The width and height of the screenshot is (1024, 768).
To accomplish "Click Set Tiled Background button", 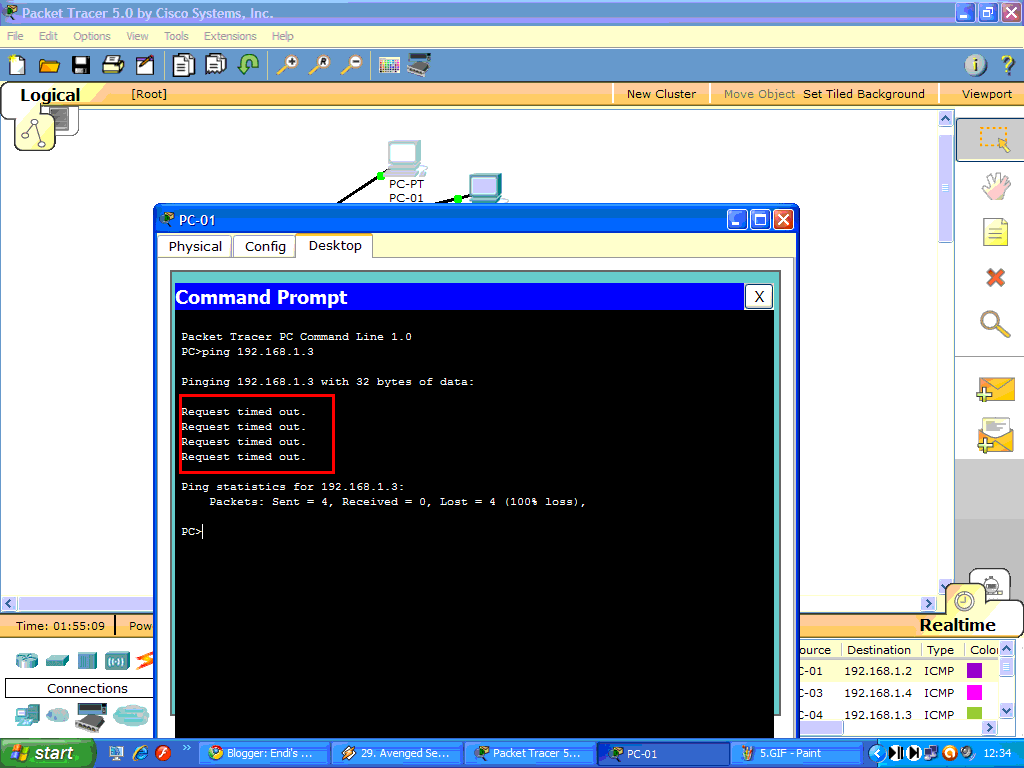I will pos(863,94).
